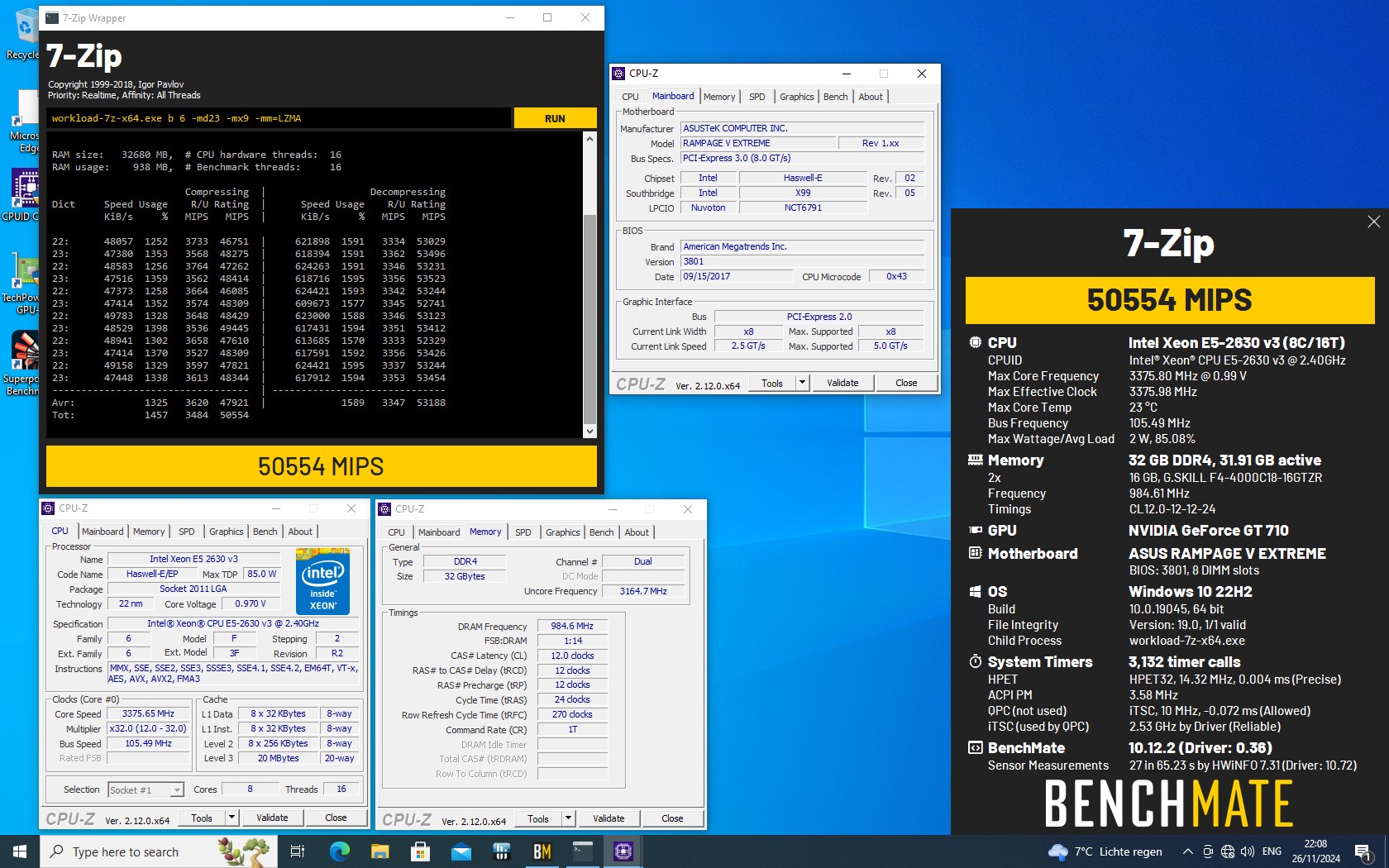Screen dimensions: 1389x868
Task: Open the Windows Start menu
Action: click(x=20, y=851)
